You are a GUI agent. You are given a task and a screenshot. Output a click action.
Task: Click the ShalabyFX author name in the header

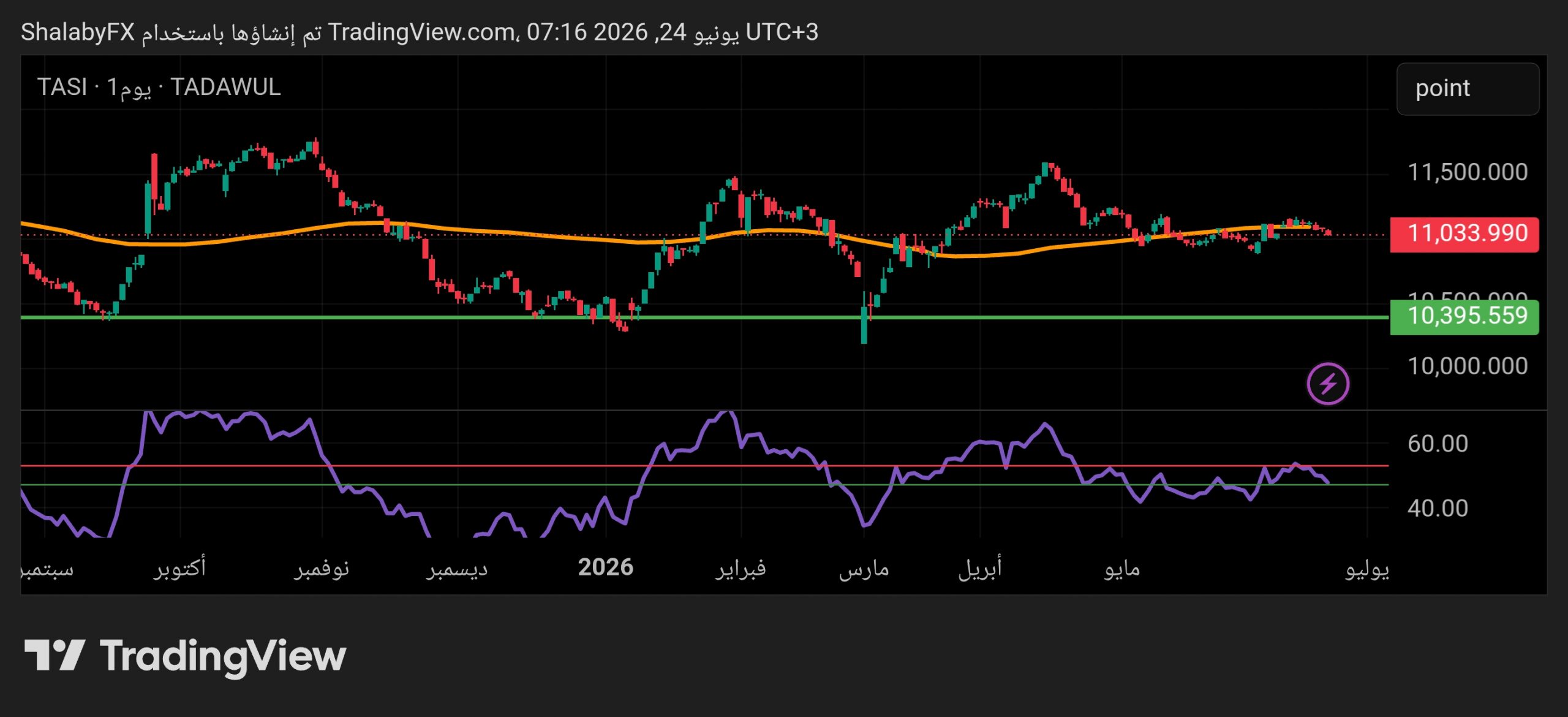(x=78, y=32)
